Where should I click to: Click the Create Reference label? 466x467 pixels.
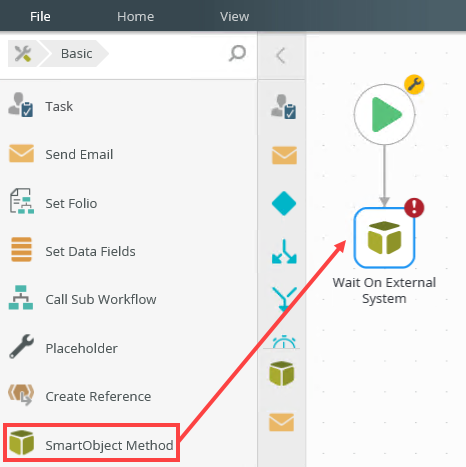coord(98,396)
